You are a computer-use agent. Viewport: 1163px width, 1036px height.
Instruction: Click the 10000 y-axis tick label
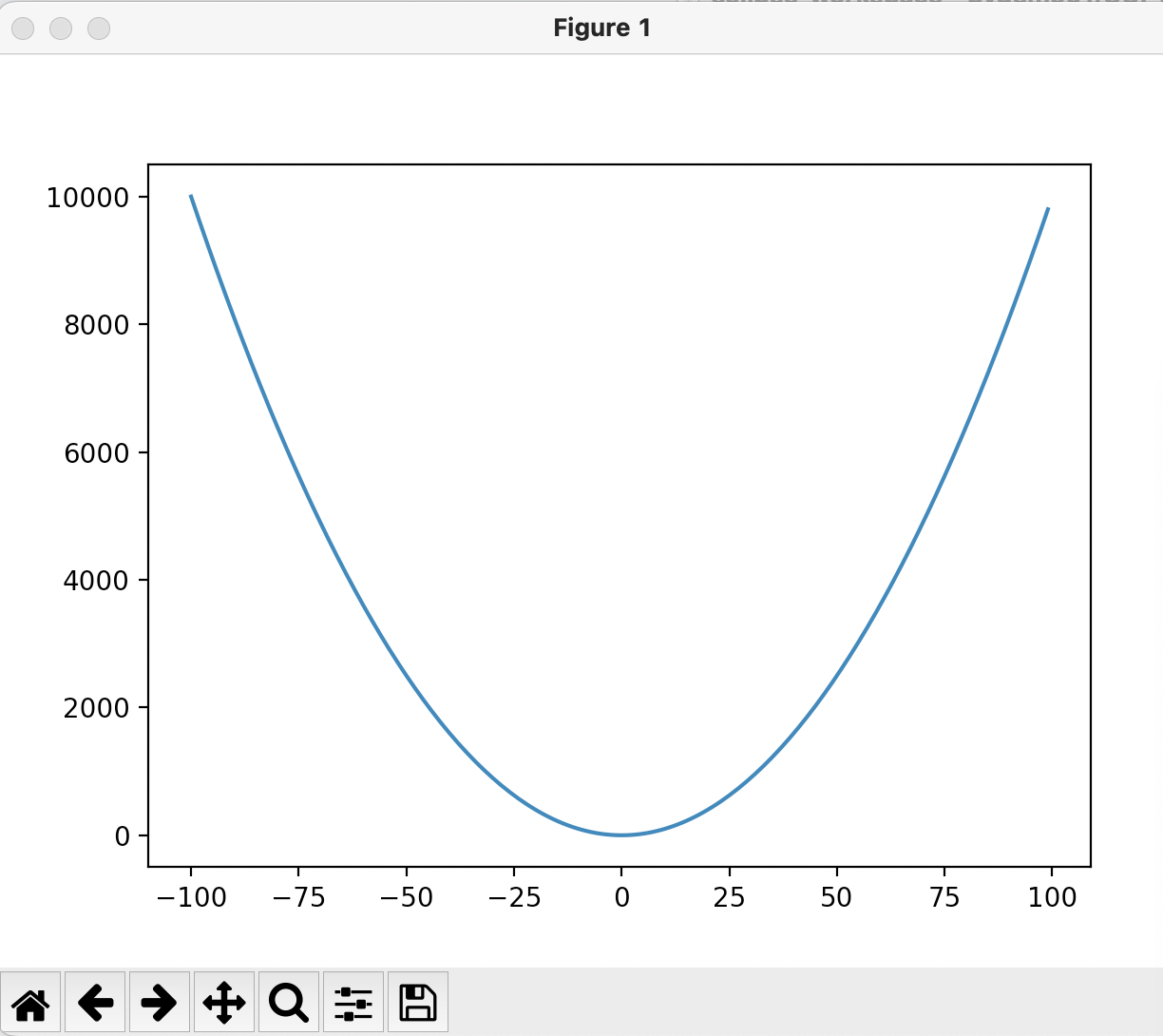[87, 198]
